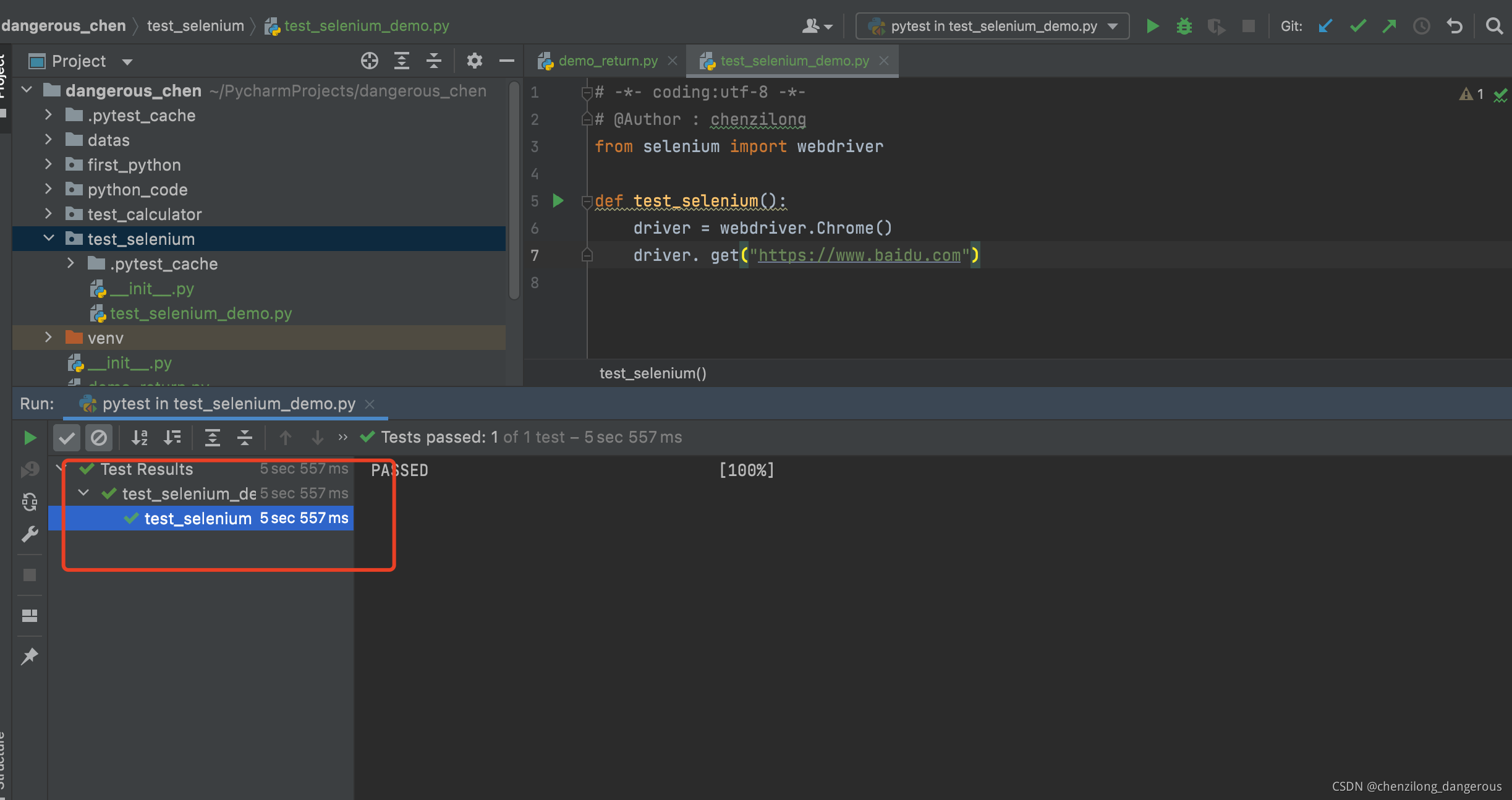Open the run configuration dropdown

pyautogui.click(x=992, y=26)
